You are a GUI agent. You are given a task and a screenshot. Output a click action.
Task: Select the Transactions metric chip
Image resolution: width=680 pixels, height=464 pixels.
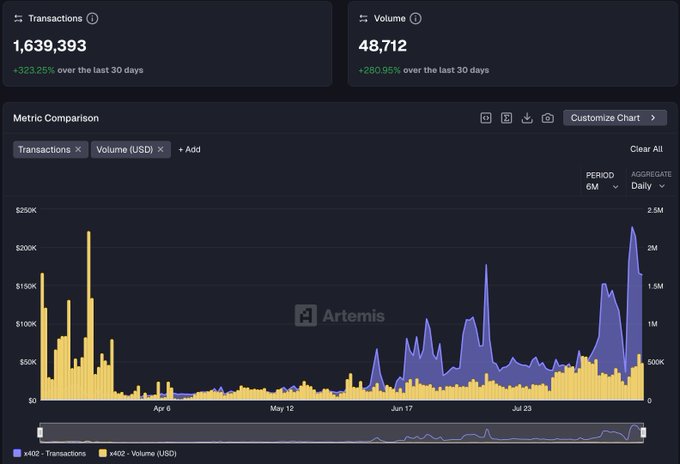(44, 149)
